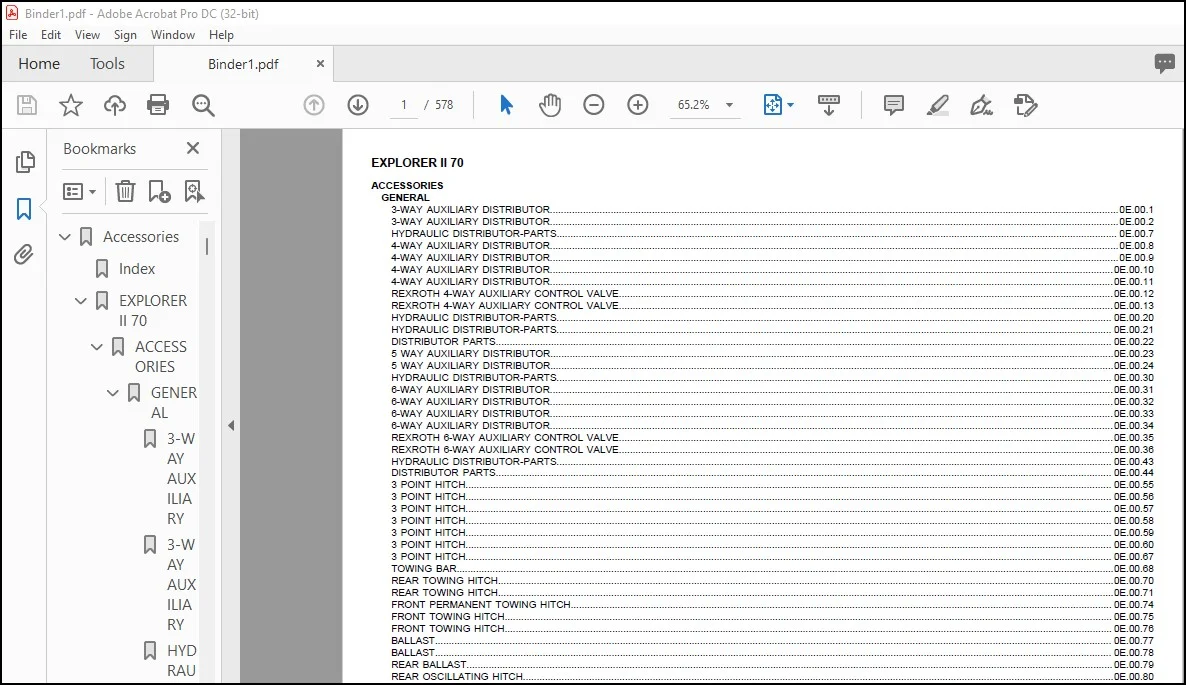This screenshot has height=685, width=1186.
Task: Open the Attachments paperclip panel
Action: (24, 255)
